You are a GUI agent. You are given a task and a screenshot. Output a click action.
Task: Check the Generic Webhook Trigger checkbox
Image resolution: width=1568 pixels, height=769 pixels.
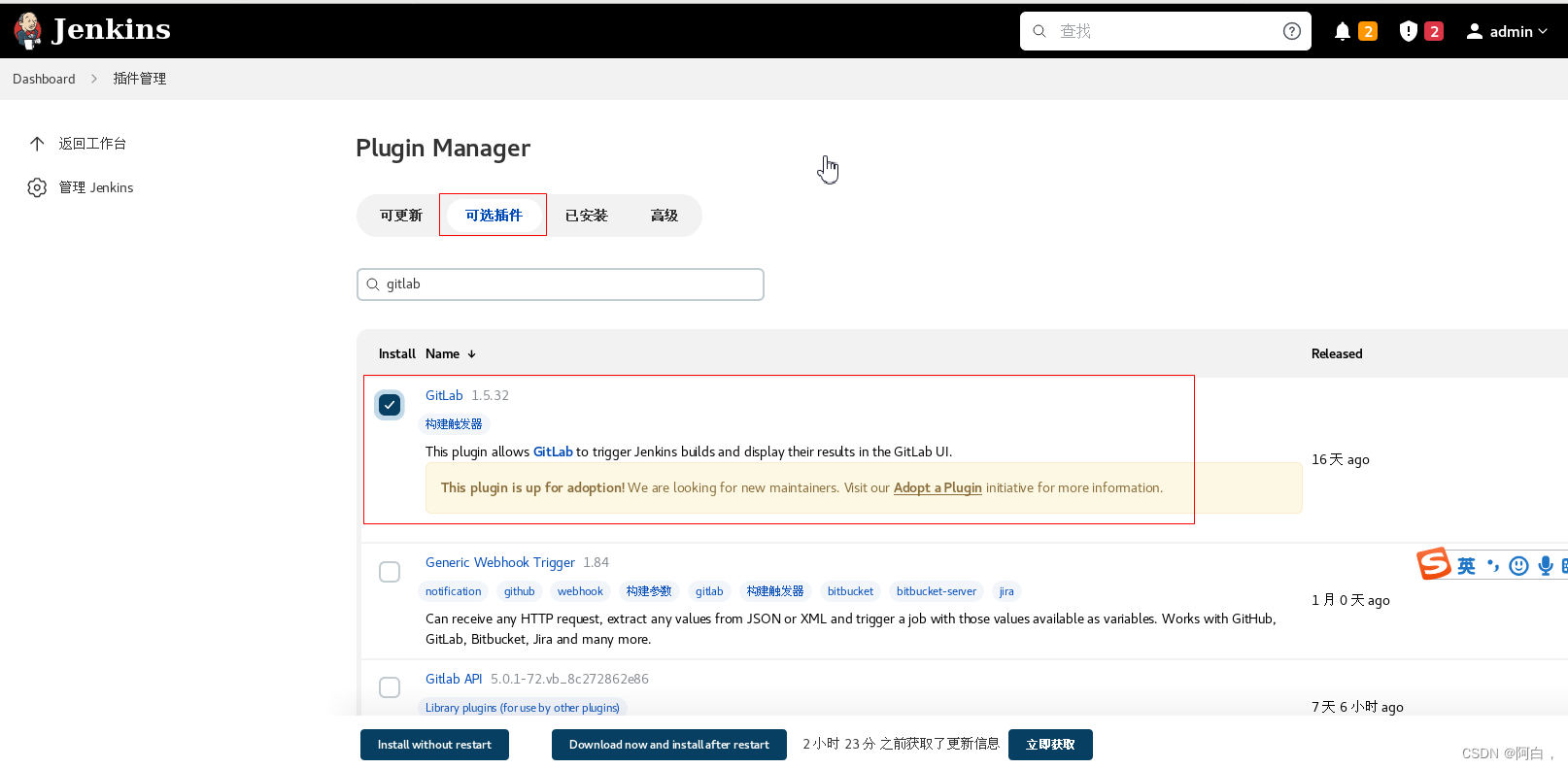pos(390,572)
